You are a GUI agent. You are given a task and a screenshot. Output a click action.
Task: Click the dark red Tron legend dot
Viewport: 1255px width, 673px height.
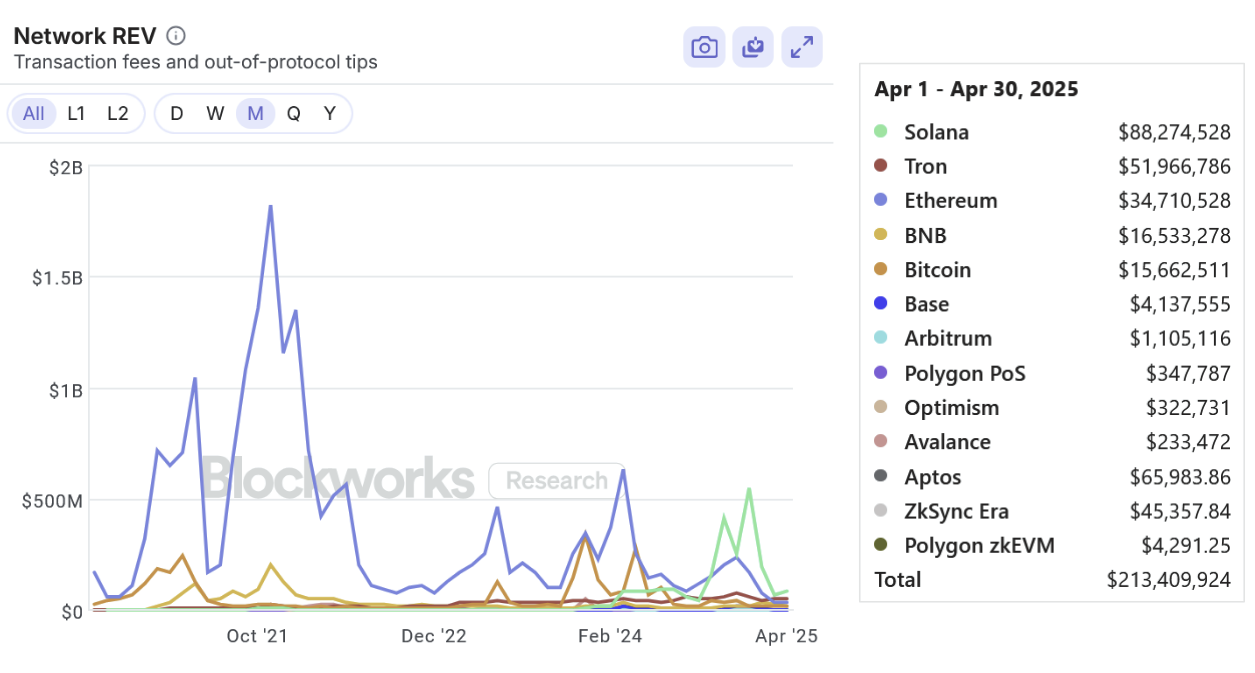(x=881, y=166)
